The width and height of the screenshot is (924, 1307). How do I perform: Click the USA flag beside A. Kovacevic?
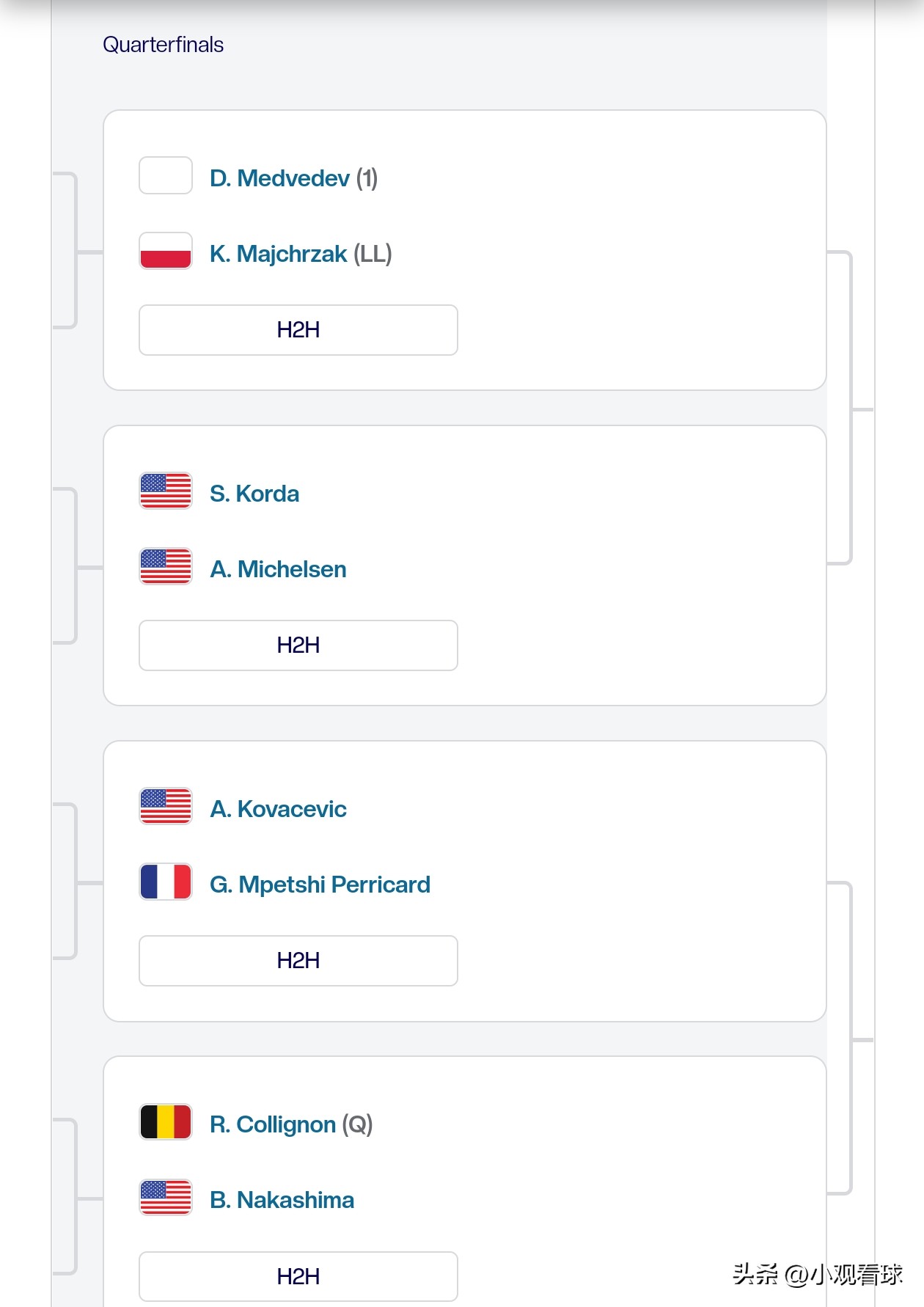[x=166, y=806]
